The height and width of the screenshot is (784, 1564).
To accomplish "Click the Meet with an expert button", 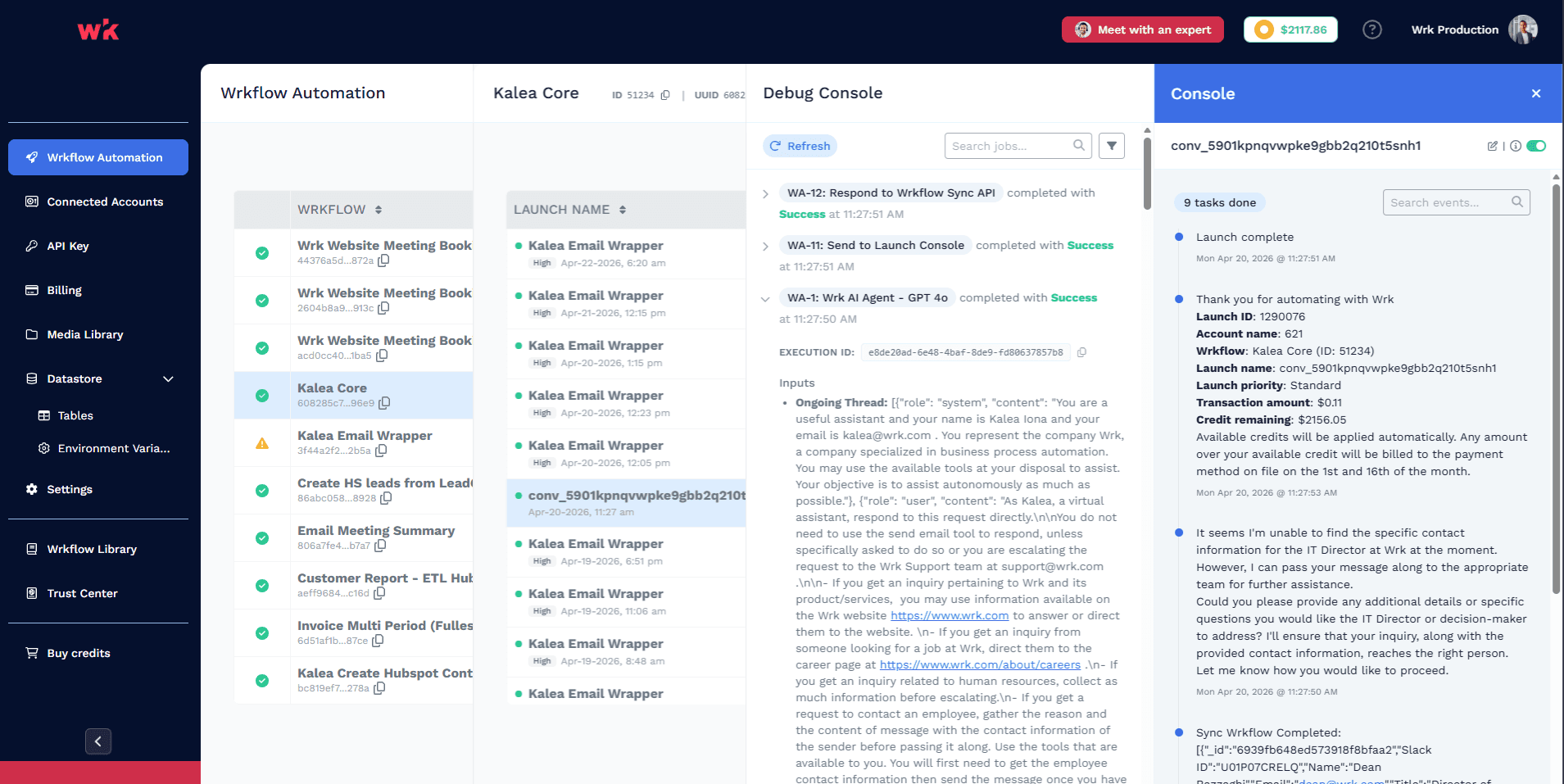I will click(1143, 29).
